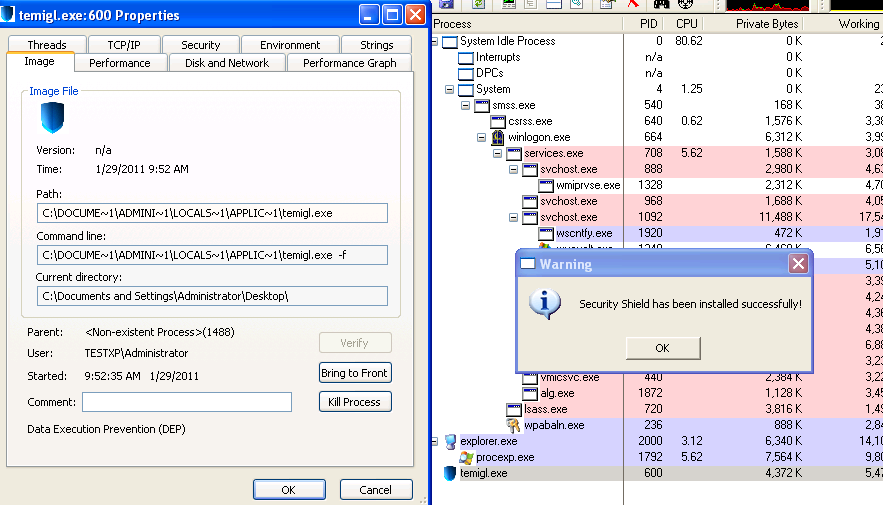Click OK in the Warning dialog
Screen dimensions: 883x505
(x=663, y=348)
